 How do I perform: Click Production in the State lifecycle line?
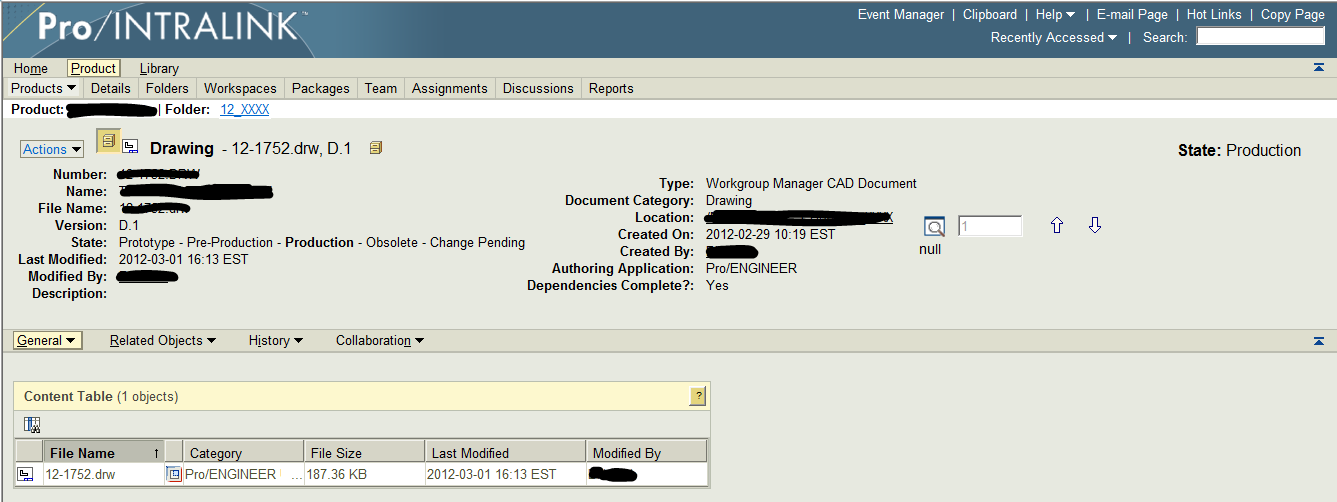coord(319,242)
